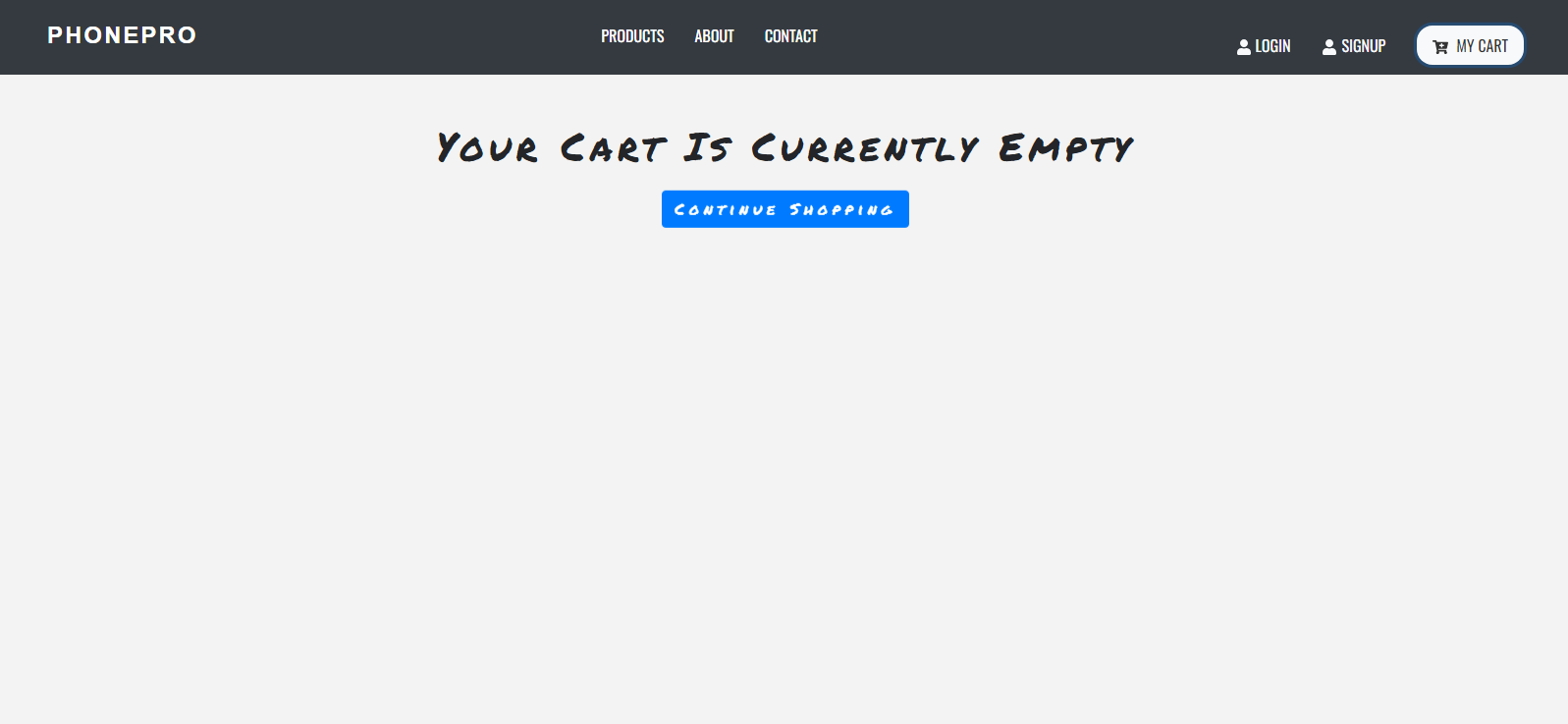Click the MY CART label text

[x=1482, y=46]
